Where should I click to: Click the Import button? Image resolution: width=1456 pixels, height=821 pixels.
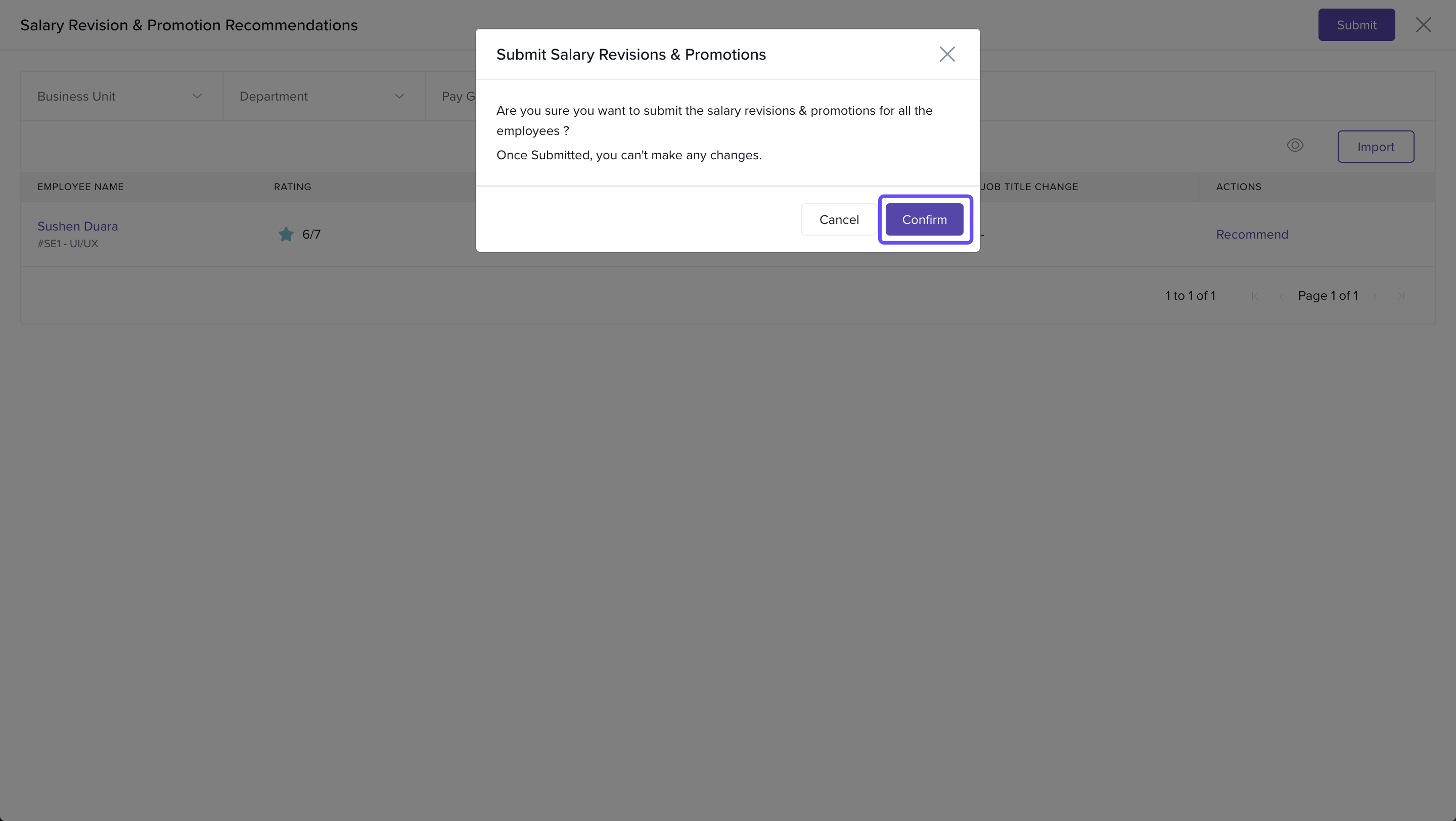tap(1375, 147)
